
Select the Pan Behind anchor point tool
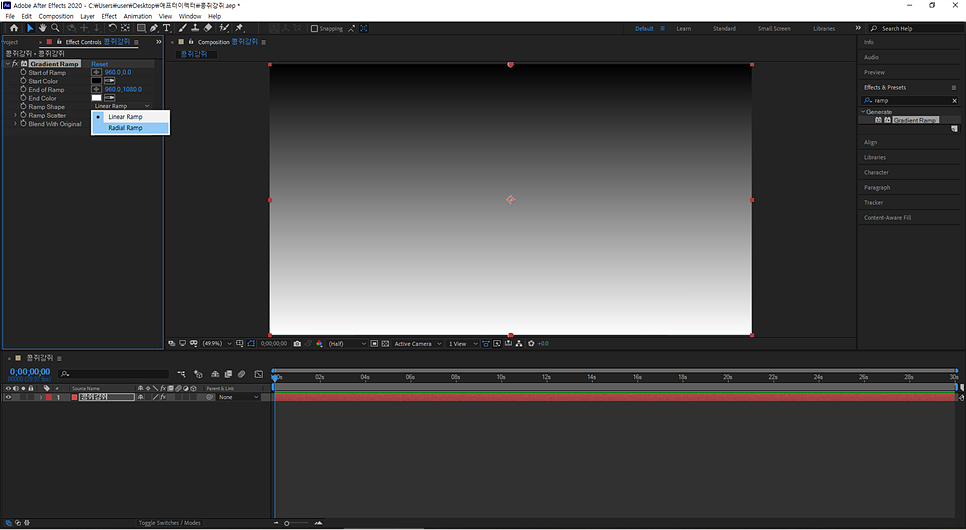[125, 28]
